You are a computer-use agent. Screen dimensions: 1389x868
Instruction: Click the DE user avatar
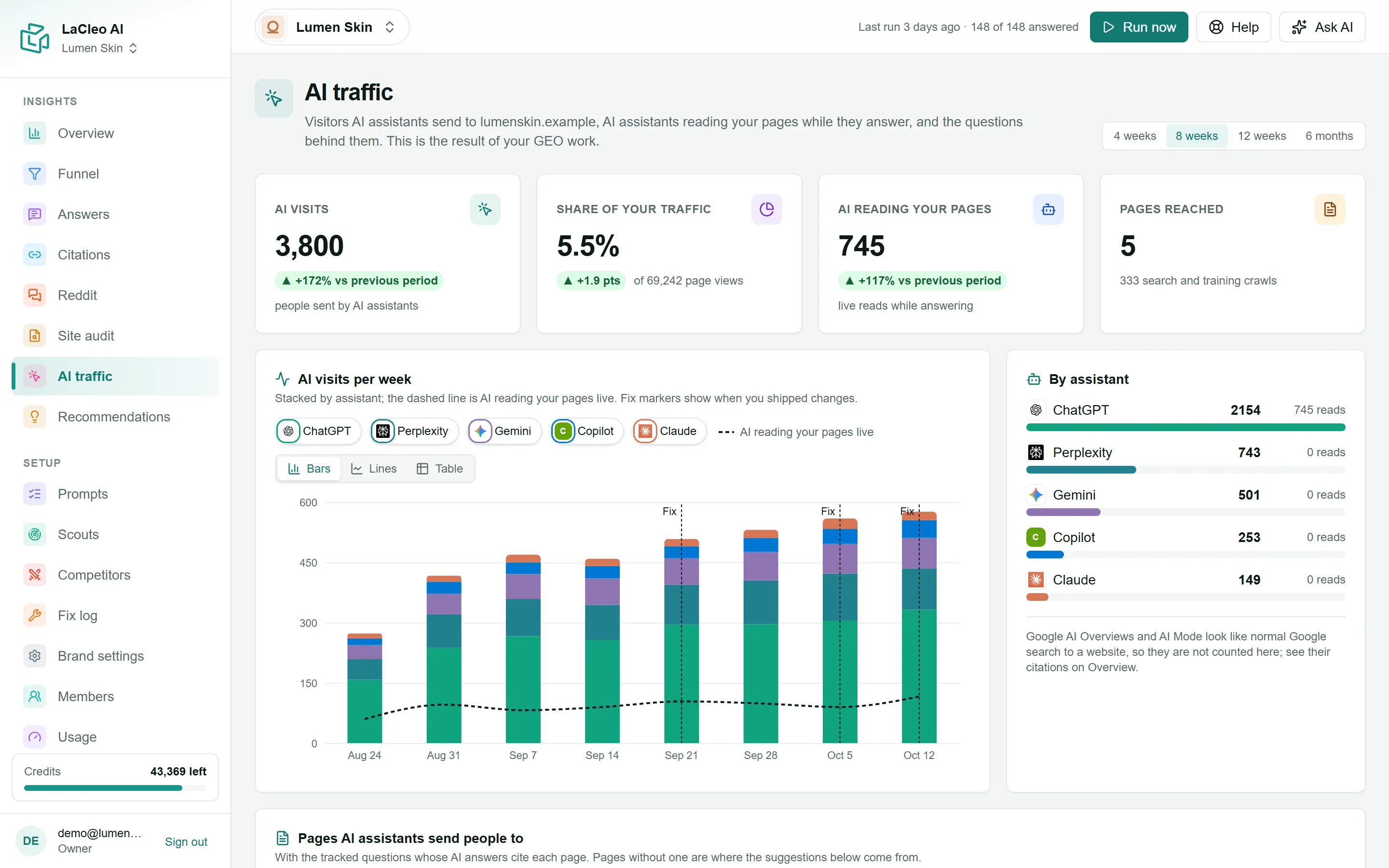coord(30,841)
